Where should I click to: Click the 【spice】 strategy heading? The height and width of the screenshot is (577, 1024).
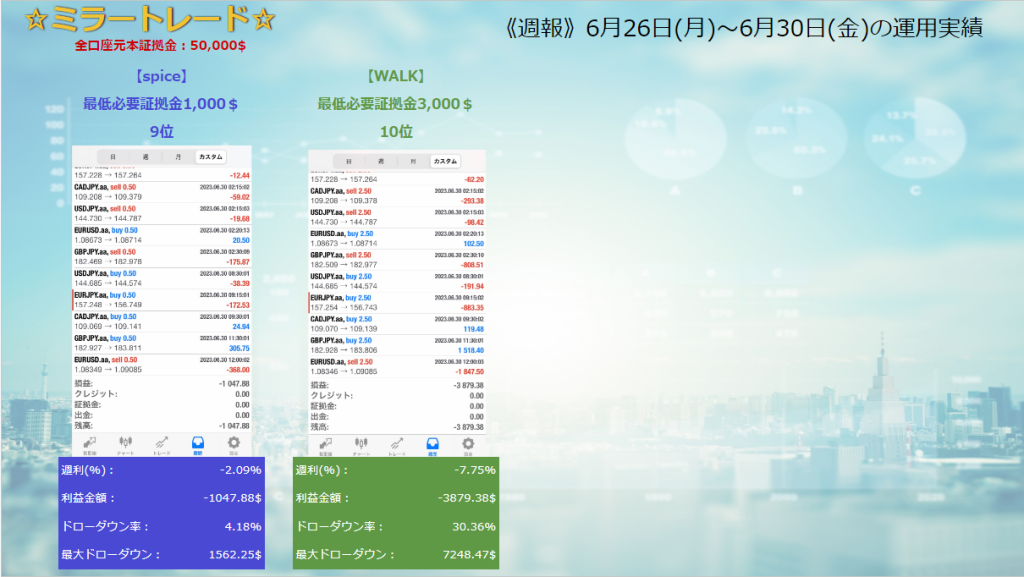click(161, 75)
